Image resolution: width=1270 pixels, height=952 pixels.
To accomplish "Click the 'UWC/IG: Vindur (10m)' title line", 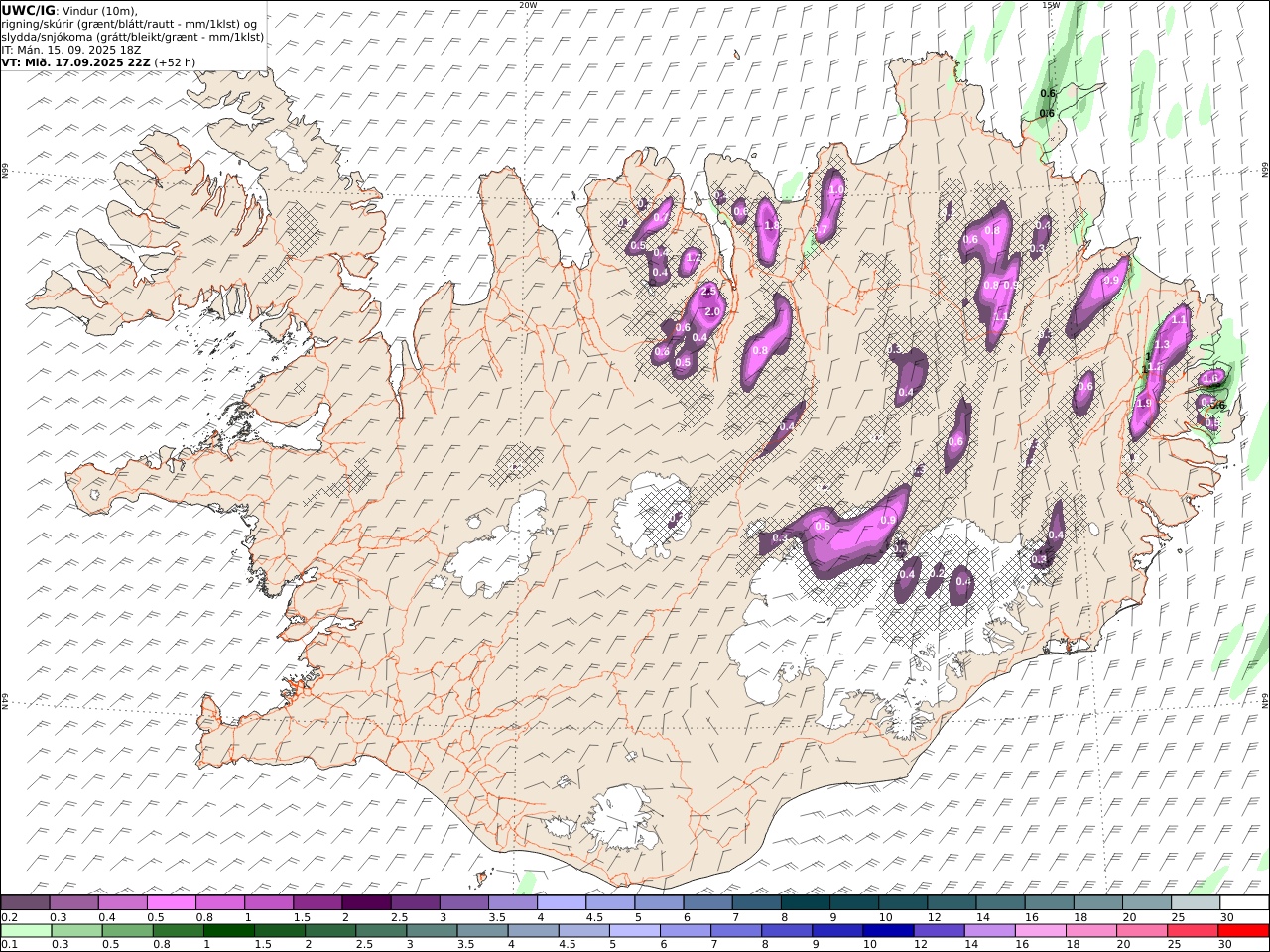I will 69,10.
